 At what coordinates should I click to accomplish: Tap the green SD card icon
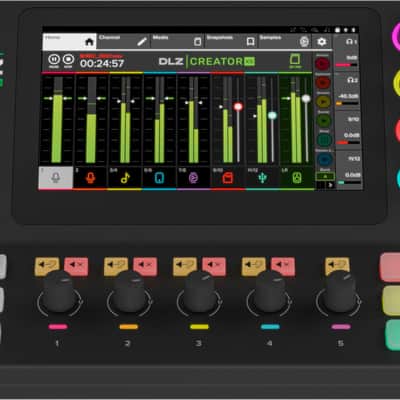pos(295,60)
